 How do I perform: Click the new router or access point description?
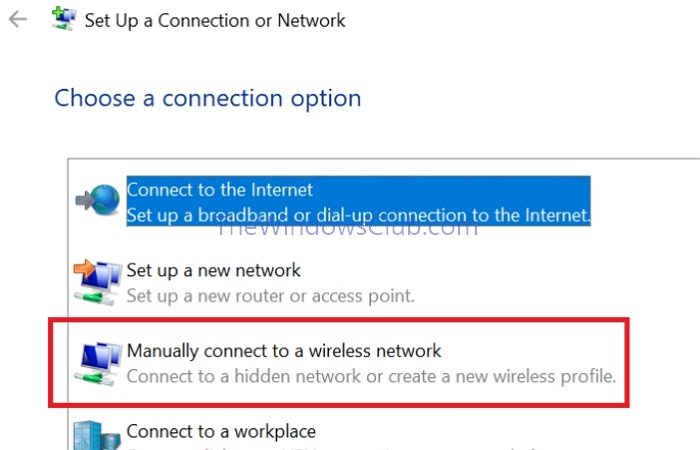270,296
